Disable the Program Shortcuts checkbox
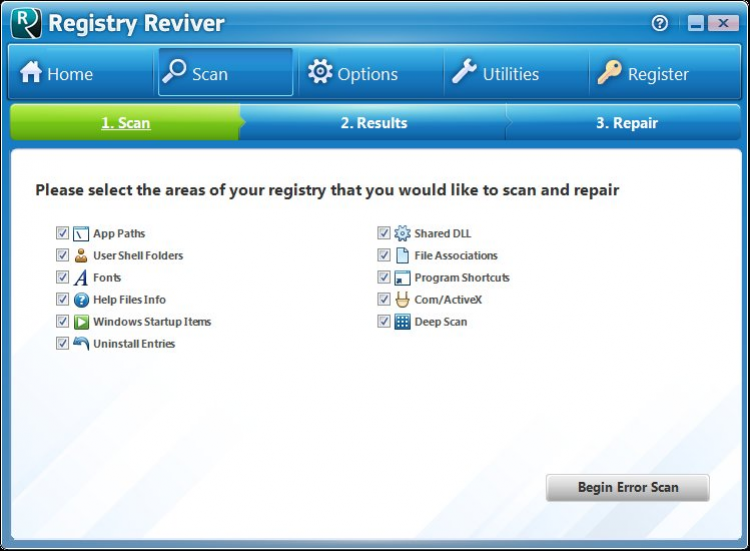This screenshot has width=750, height=551. coord(384,277)
